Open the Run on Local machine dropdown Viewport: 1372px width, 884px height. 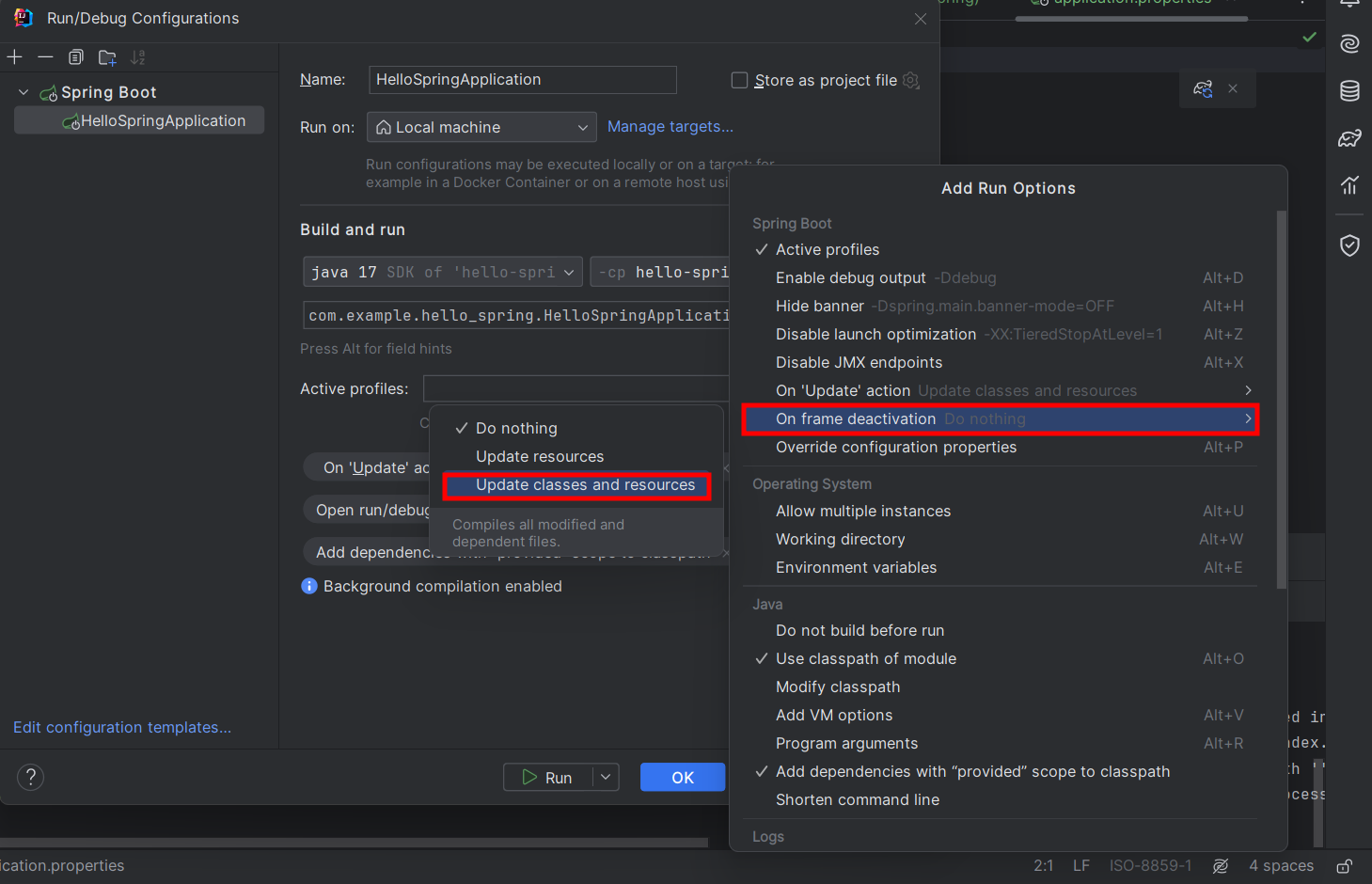click(x=481, y=127)
